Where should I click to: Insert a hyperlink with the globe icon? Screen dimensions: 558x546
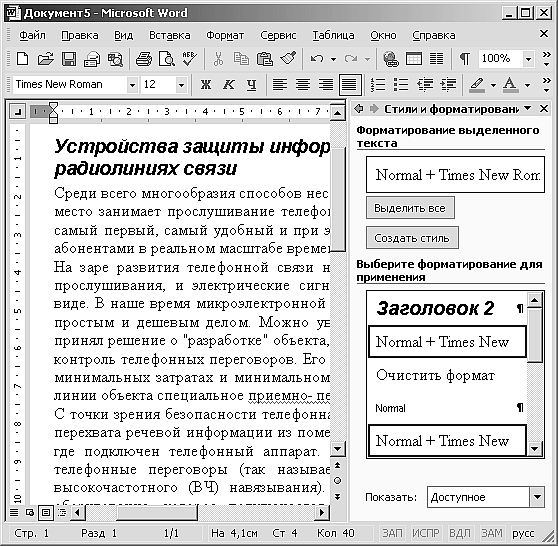[x=390, y=59]
